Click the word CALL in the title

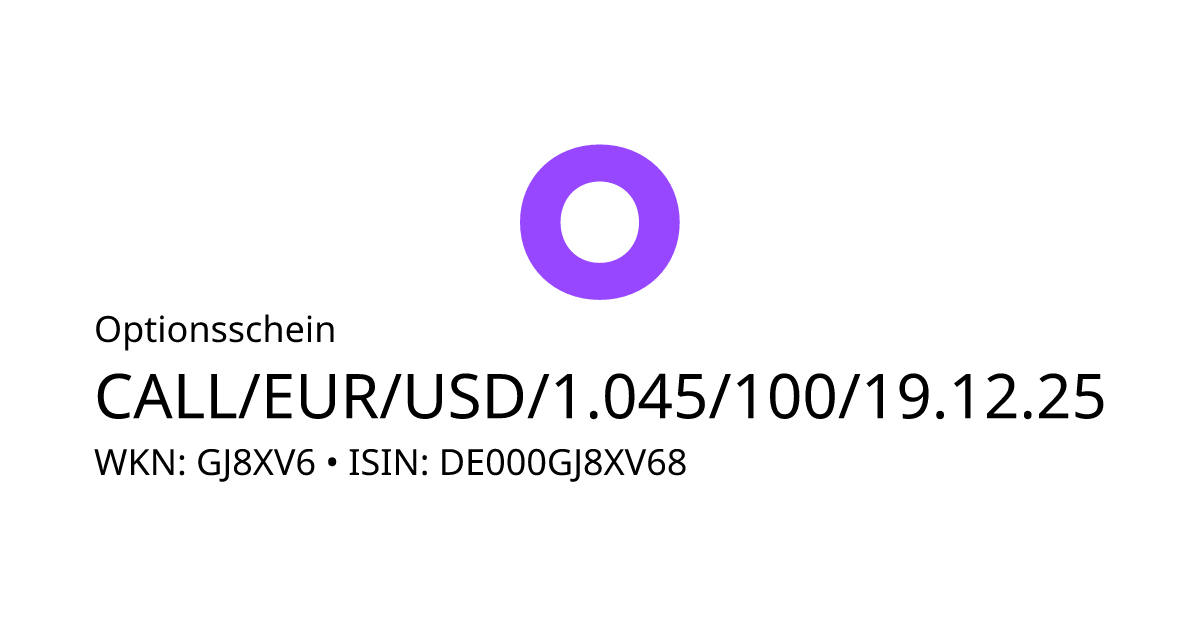[x=161, y=397]
